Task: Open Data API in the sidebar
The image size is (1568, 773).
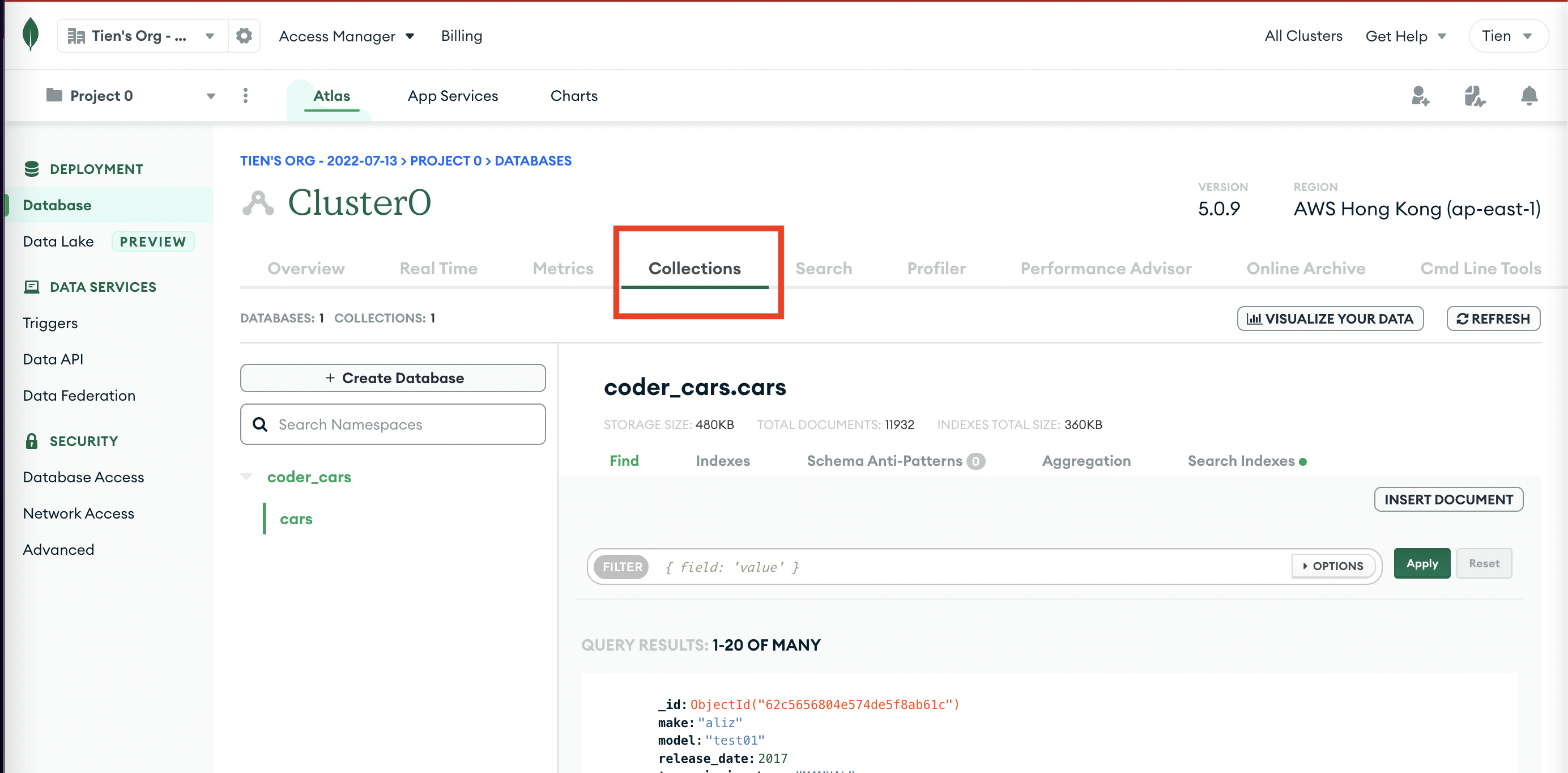Action: [x=53, y=359]
